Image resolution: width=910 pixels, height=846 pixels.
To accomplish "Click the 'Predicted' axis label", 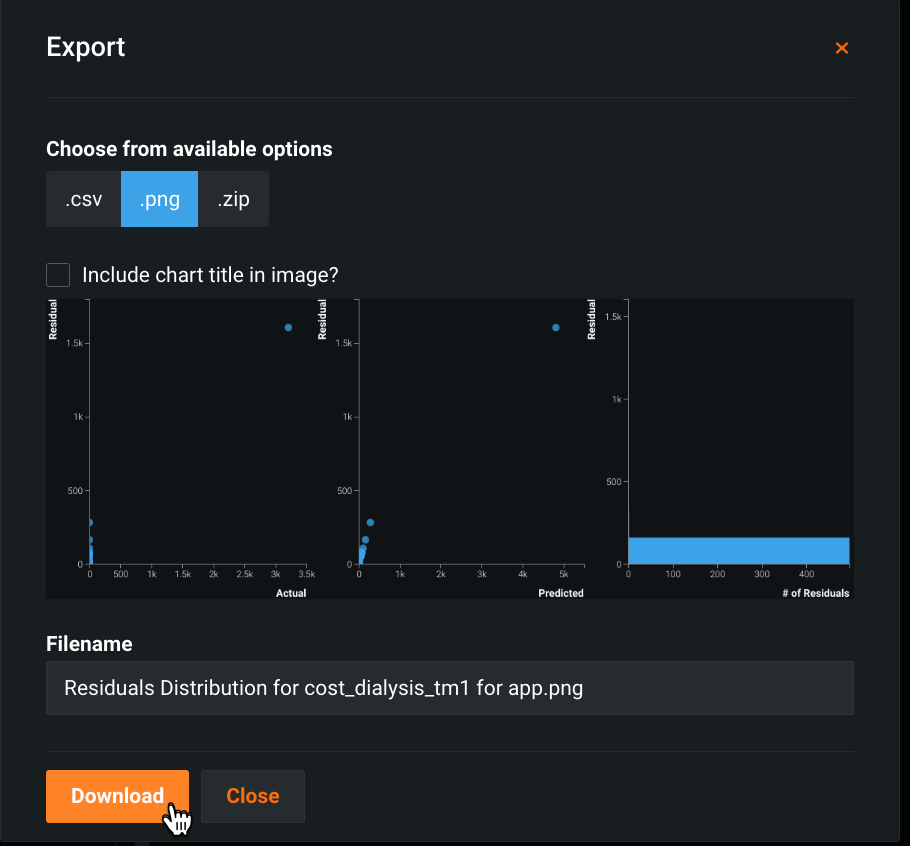I will (559, 593).
